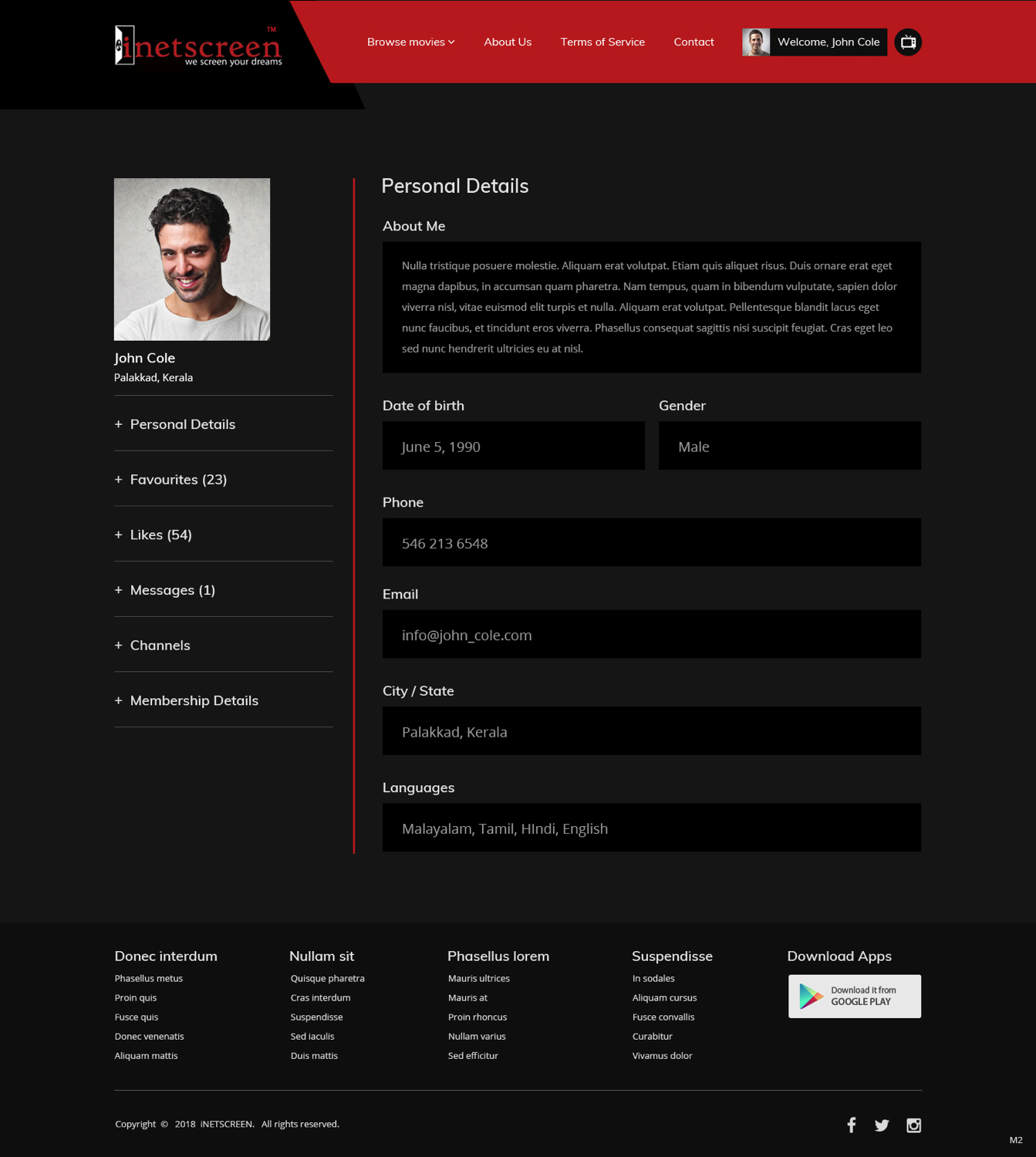Open Instagram from the footer icons
Screen dimensions: 1036x1157
(913, 1125)
